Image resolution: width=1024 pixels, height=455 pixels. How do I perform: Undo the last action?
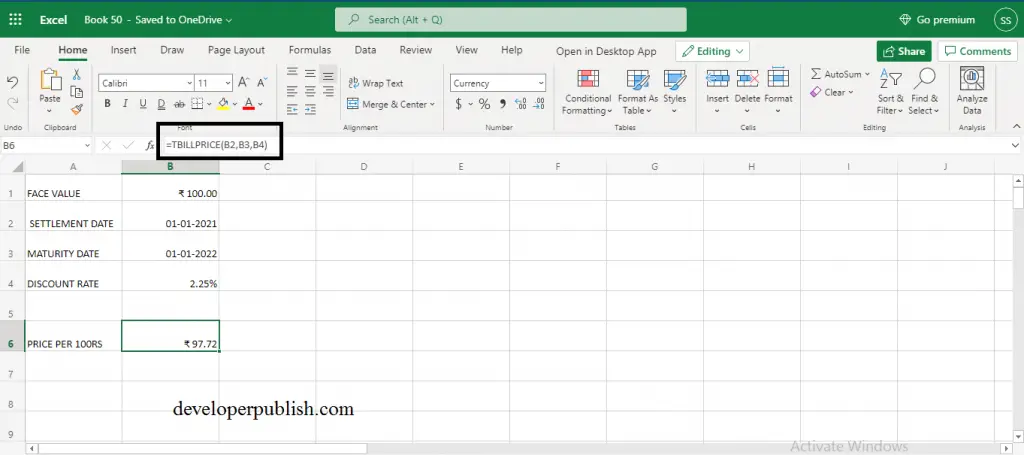[x=12, y=82]
